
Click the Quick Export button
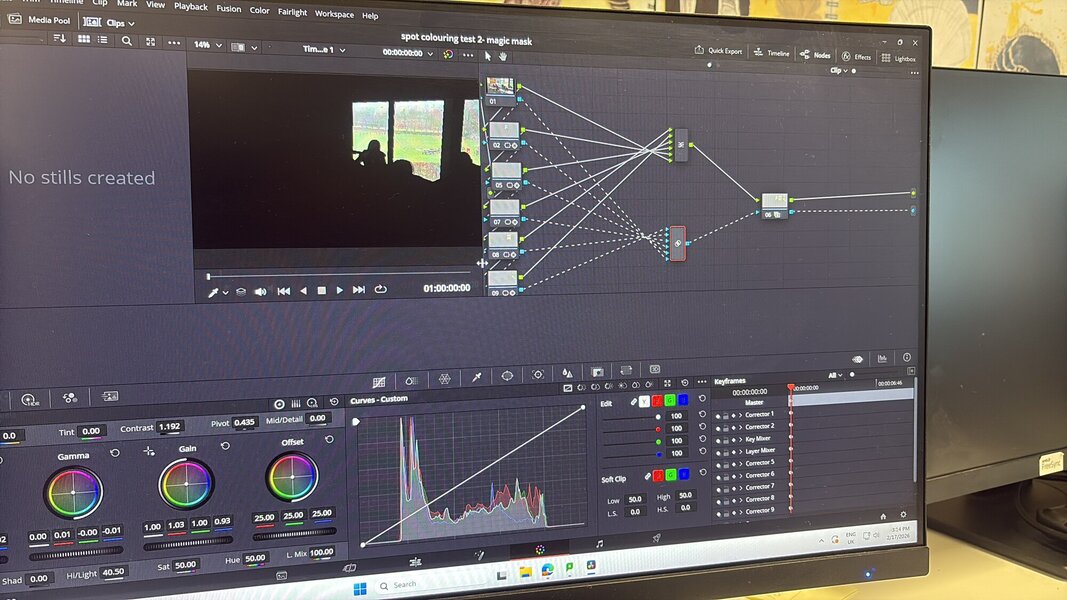(719, 50)
